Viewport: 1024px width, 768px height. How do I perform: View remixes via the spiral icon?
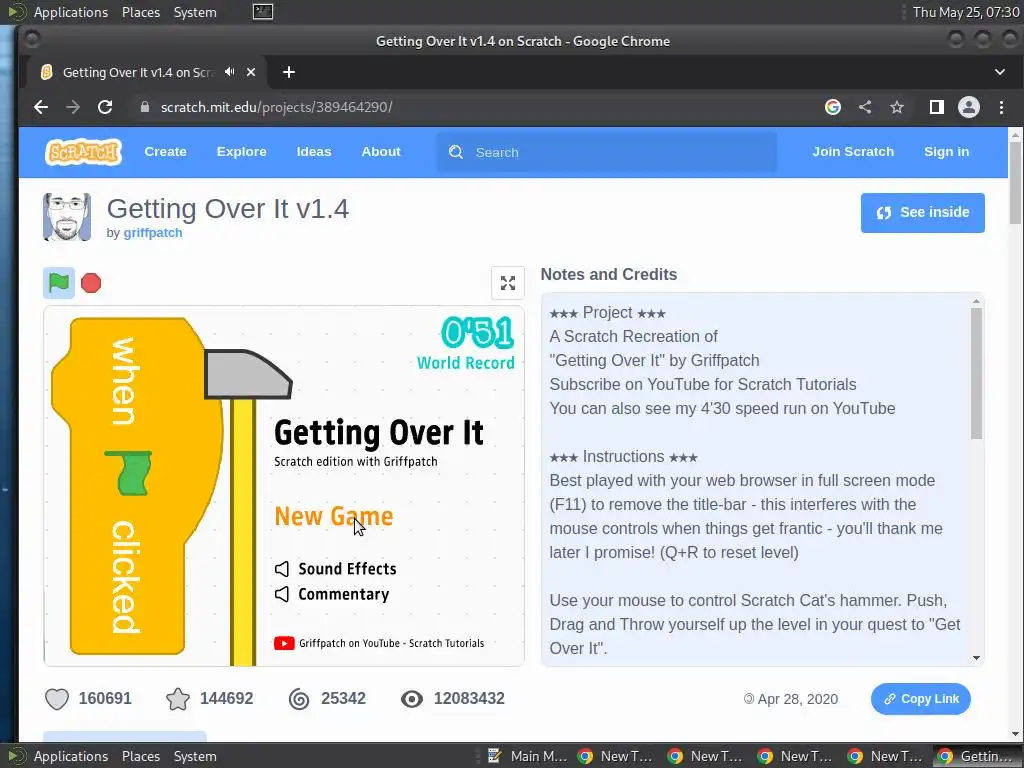click(x=299, y=699)
